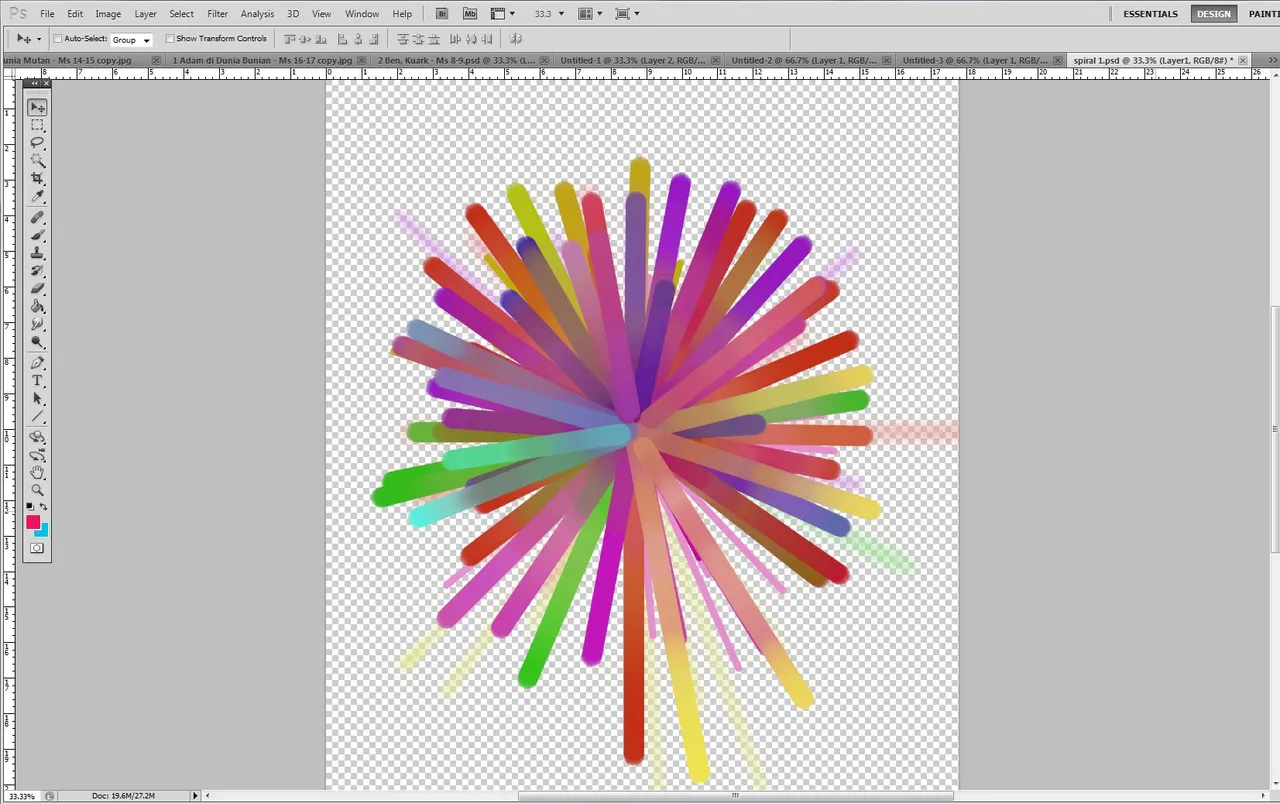The height and width of the screenshot is (804, 1280).
Task: Select the Move tool in the toolbox
Action: click(37, 107)
